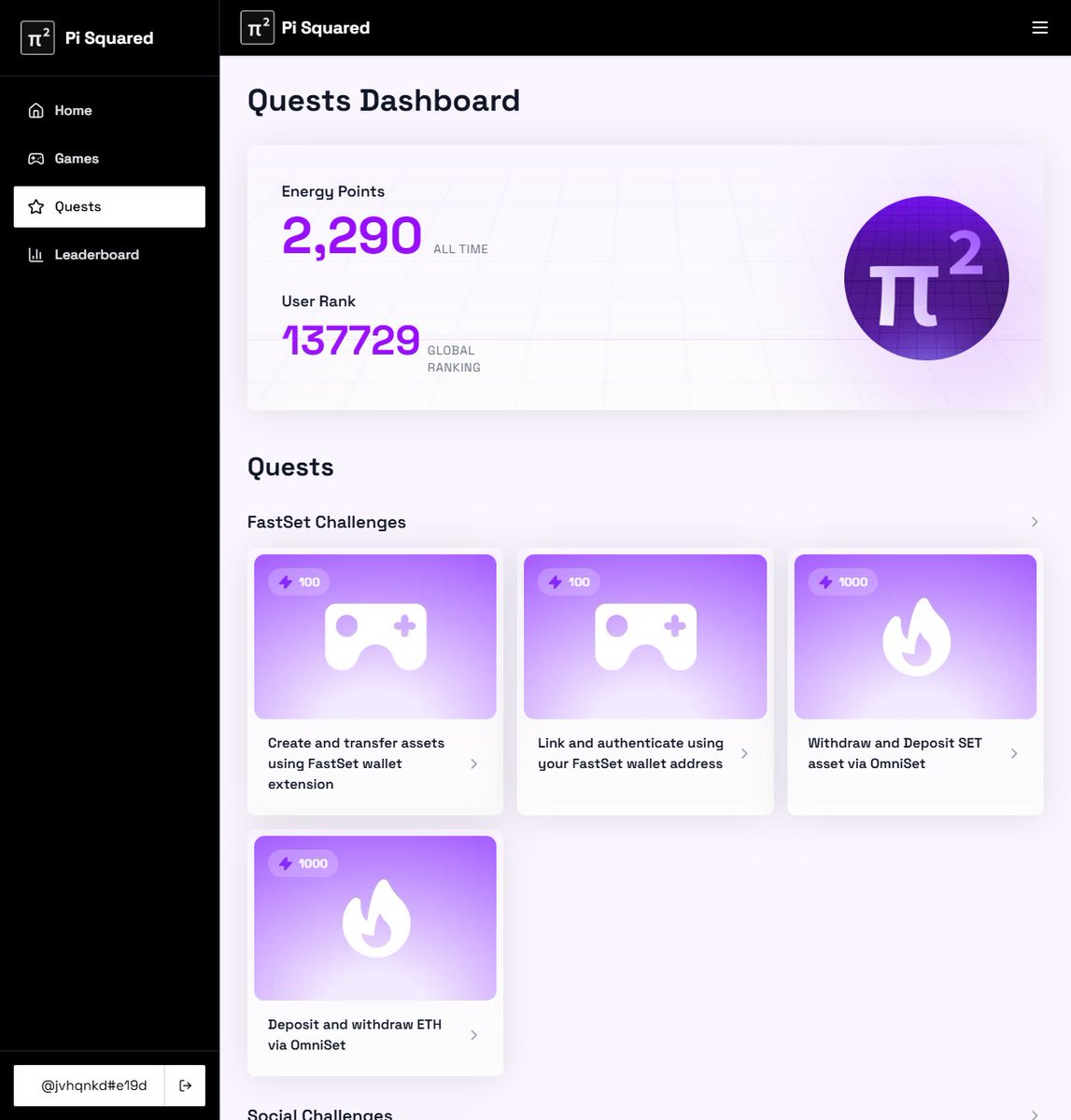Click the User Rank label
The image size is (1071, 1120).
[x=318, y=301]
